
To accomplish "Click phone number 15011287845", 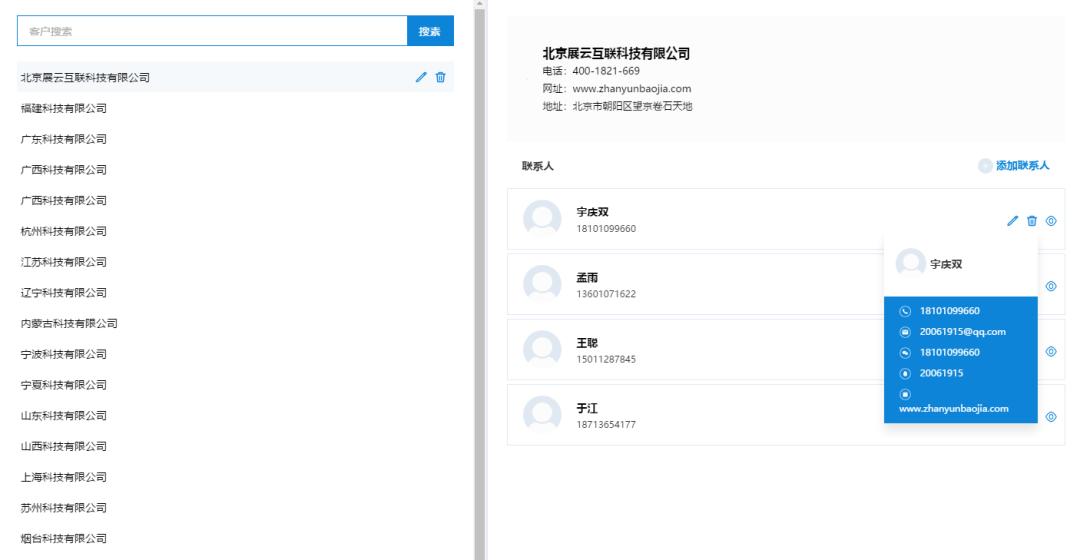I will 606,360.
